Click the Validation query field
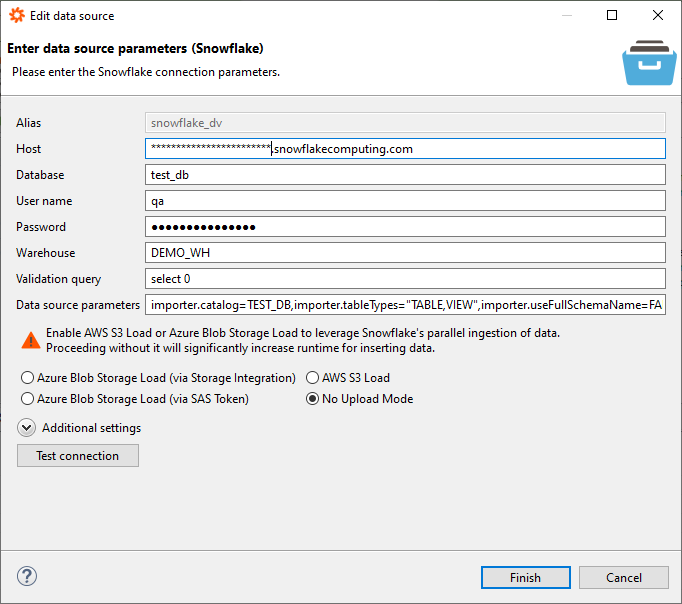 [x=404, y=279]
